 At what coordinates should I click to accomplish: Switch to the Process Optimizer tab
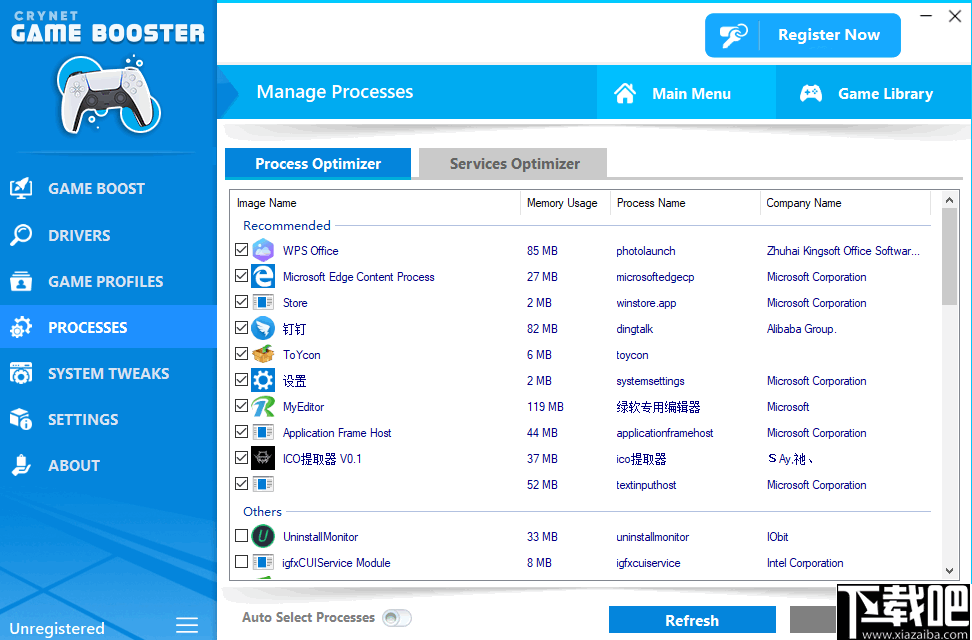pyautogui.click(x=318, y=164)
